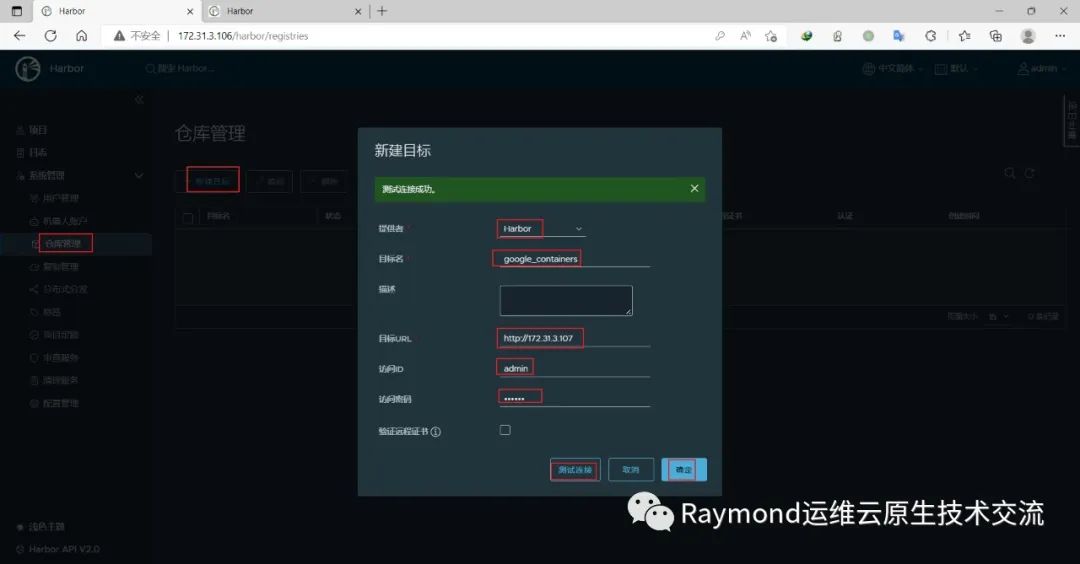The width and height of the screenshot is (1080, 564).
Task: Toggle the verify remote certificate checkbox
Action: [505, 430]
